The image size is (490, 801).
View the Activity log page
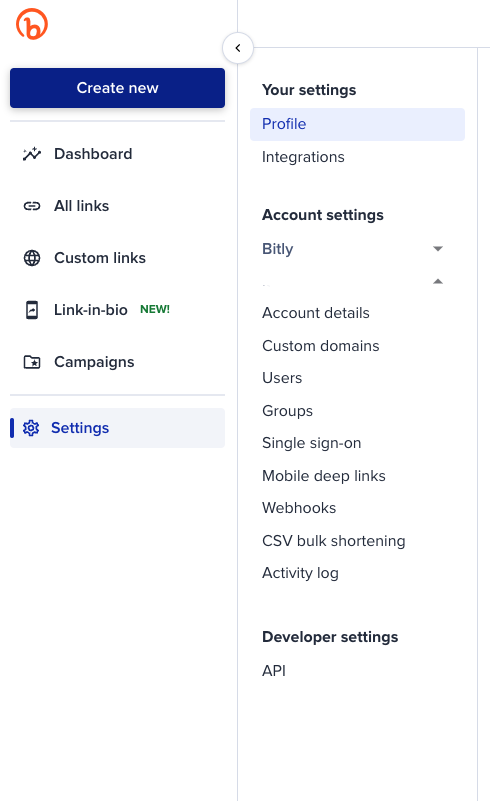[x=300, y=573]
